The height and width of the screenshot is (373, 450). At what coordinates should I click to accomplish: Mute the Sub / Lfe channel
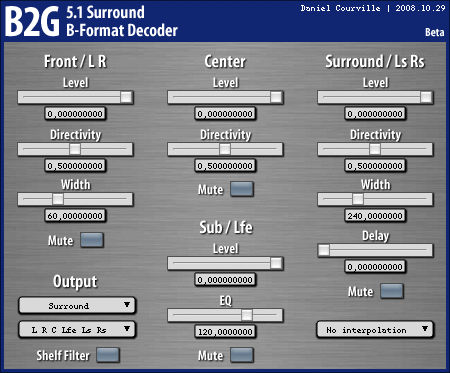pos(242,355)
